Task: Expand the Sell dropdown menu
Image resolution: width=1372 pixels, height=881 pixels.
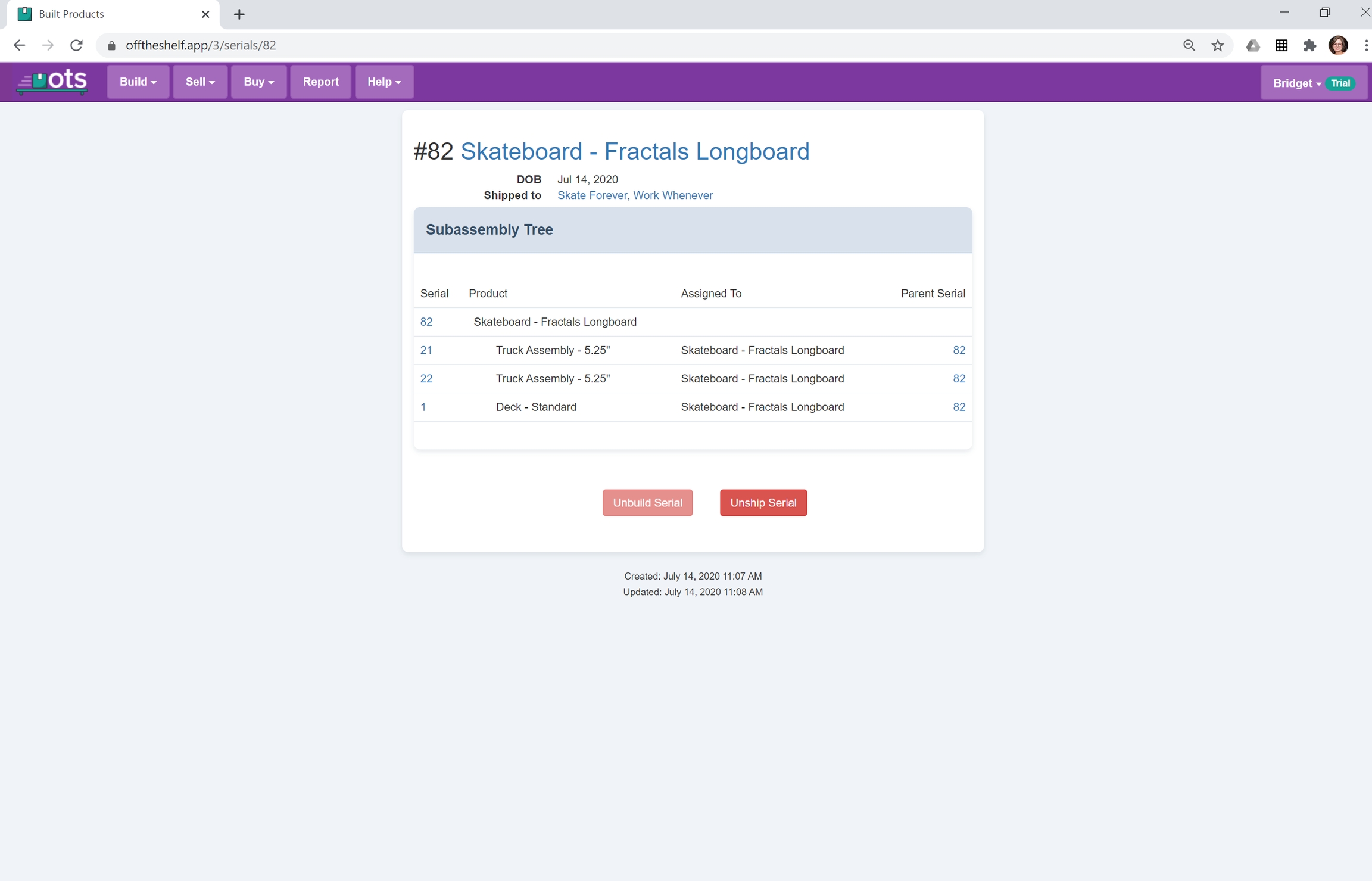Action: pyautogui.click(x=199, y=82)
